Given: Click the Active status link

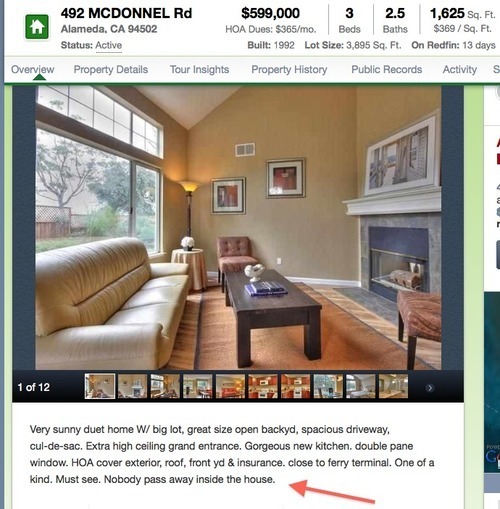Looking at the screenshot, I should 109,45.
